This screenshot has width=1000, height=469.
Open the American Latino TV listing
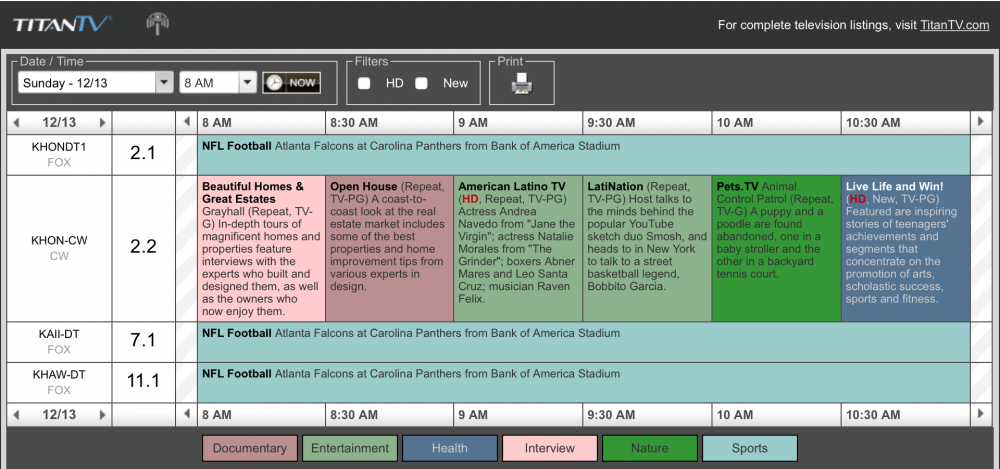tap(518, 248)
